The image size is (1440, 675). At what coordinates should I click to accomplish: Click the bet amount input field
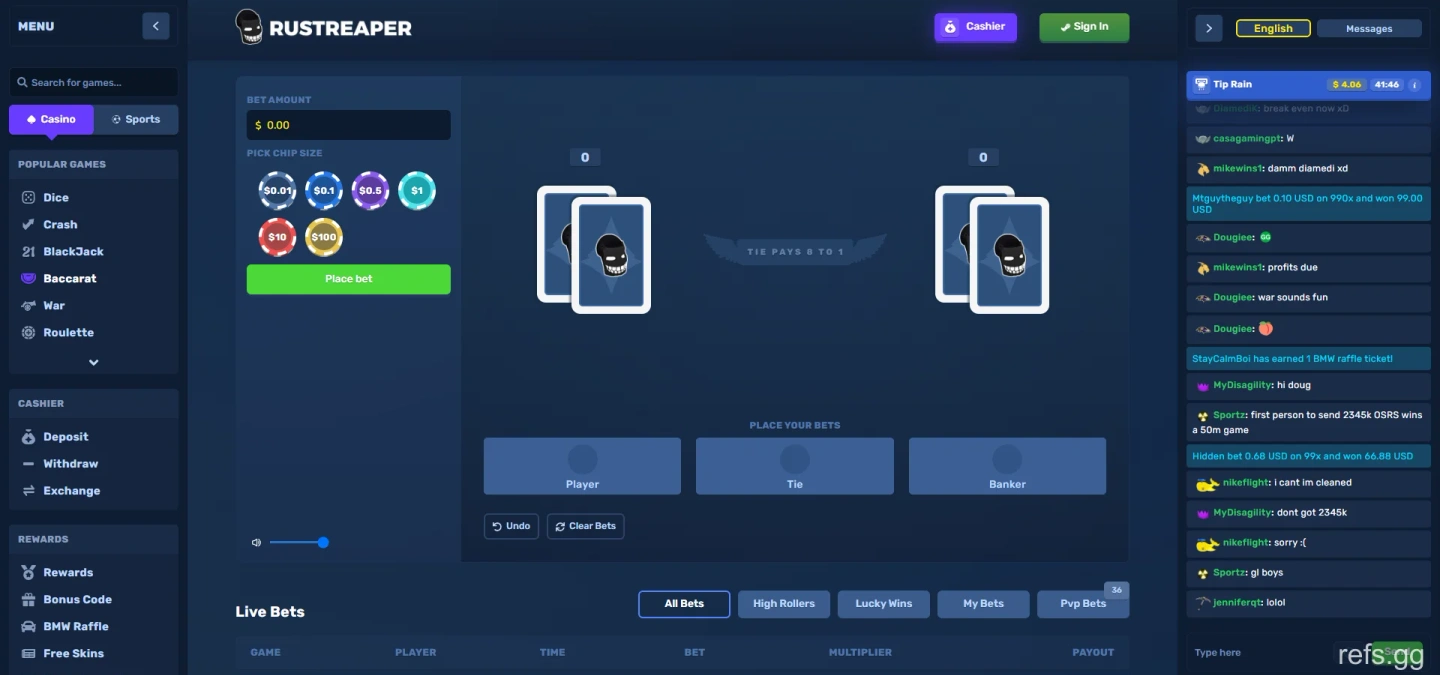349,125
